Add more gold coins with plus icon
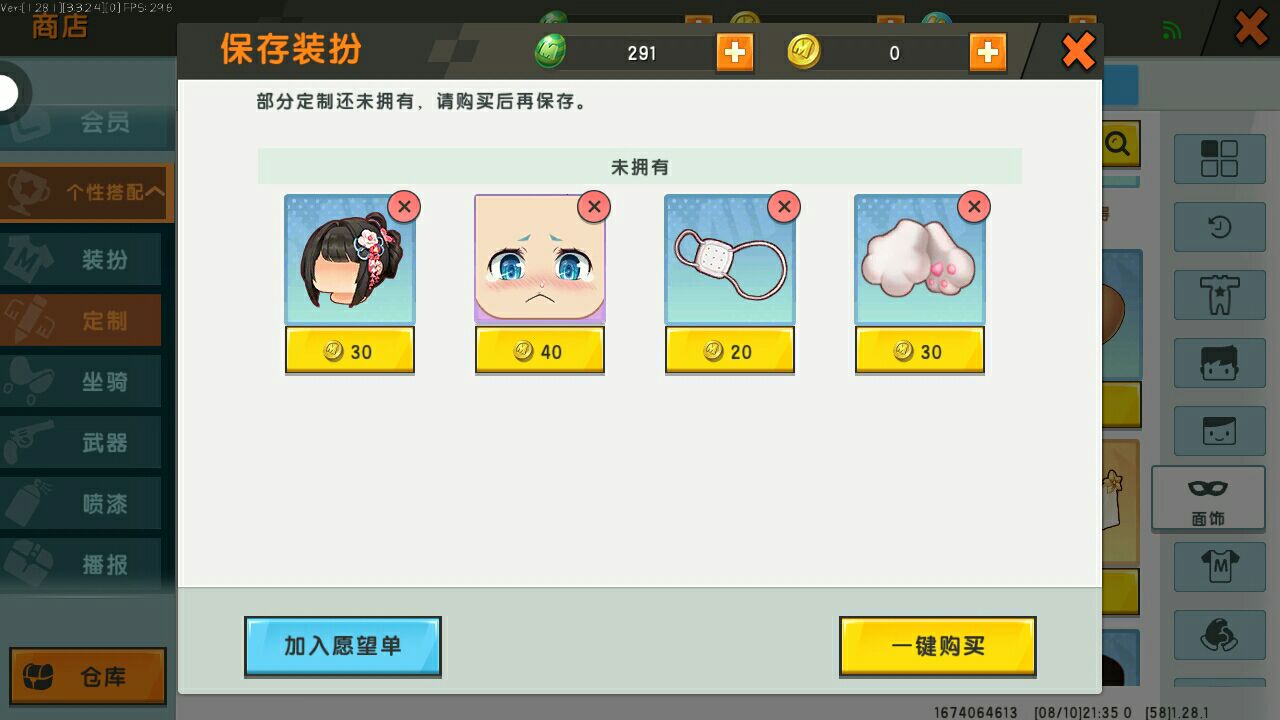Image resolution: width=1280 pixels, height=720 pixels. [x=987, y=52]
